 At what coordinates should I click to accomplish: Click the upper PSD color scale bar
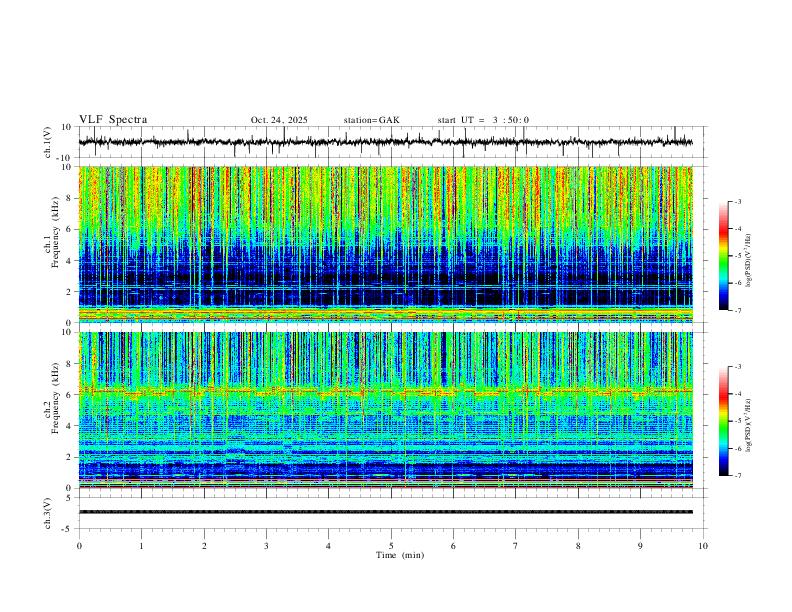[x=724, y=256]
